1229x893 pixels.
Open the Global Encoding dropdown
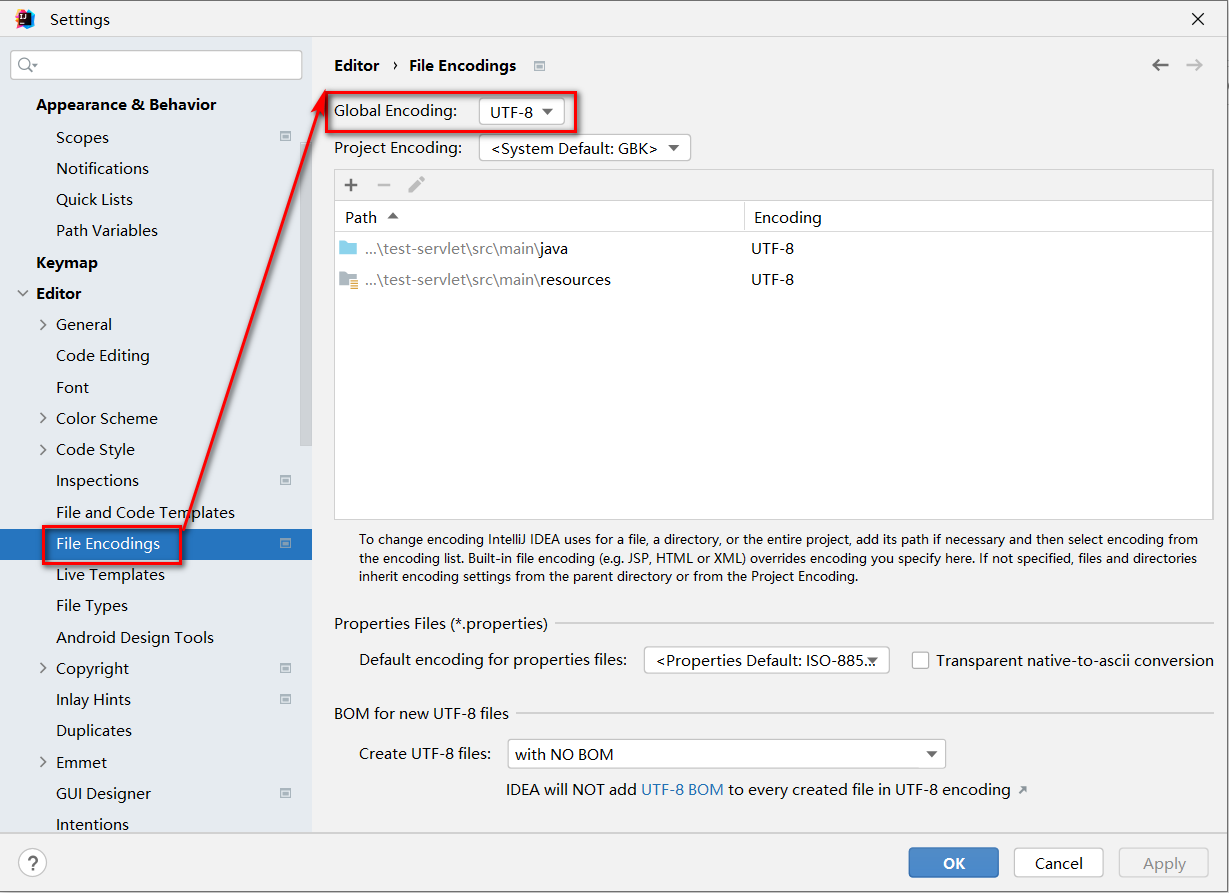pyautogui.click(x=522, y=112)
